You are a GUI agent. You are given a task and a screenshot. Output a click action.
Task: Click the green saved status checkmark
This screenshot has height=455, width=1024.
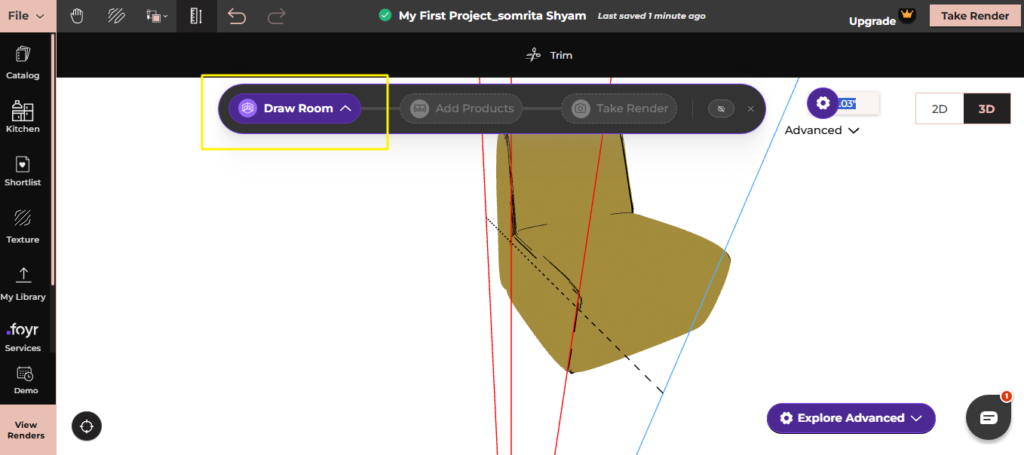coord(385,15)
